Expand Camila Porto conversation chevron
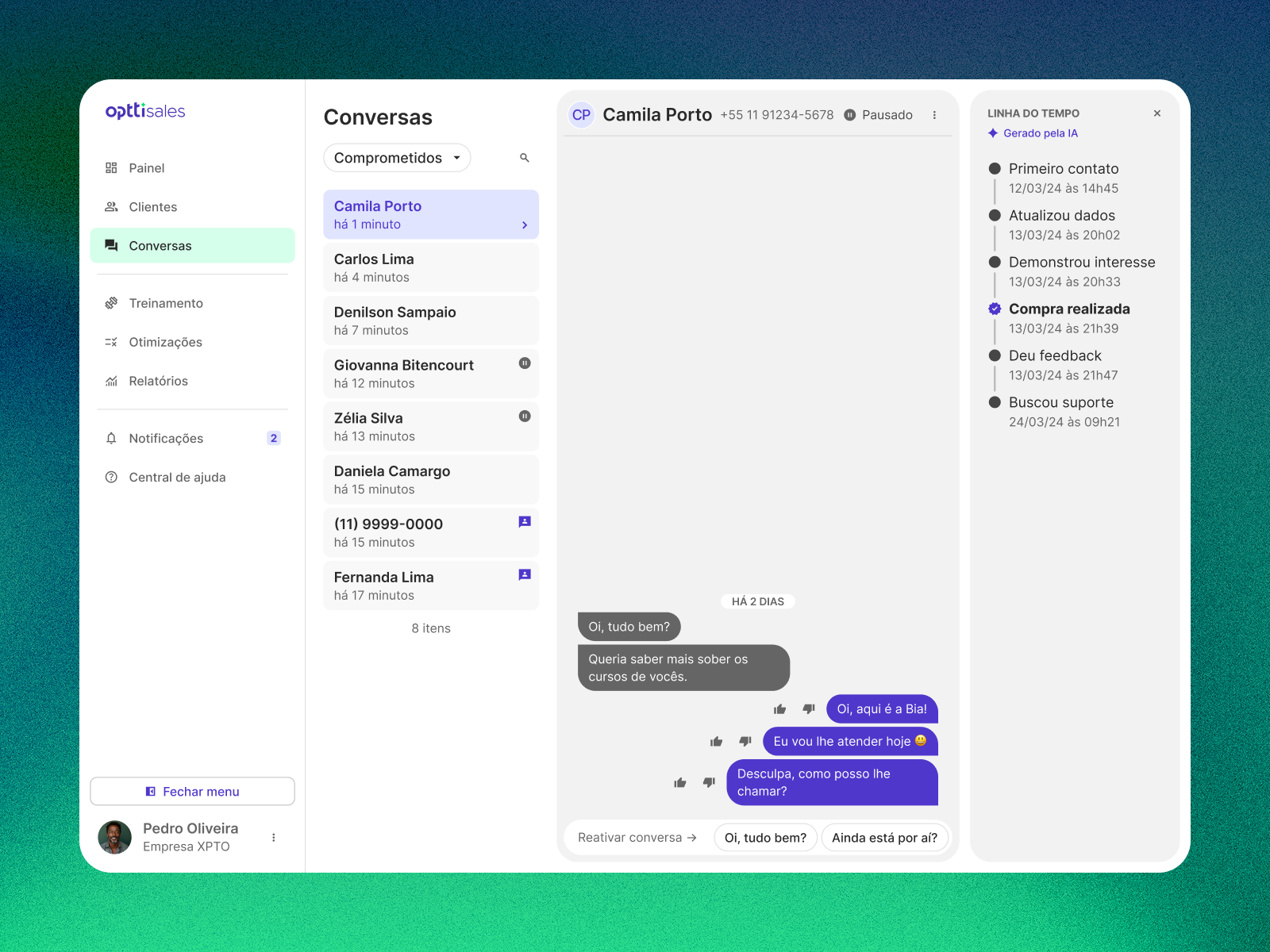This screenshot has height=952, width=1270. [x=525, y=225]
